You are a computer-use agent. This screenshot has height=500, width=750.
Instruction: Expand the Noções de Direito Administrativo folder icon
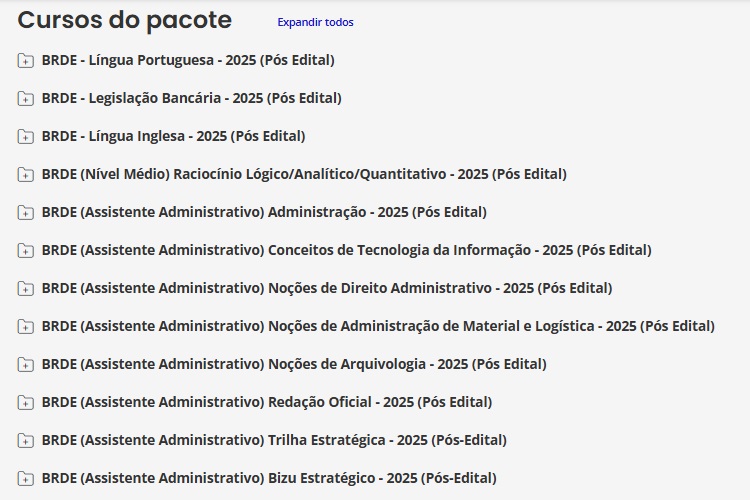(25, 289)
